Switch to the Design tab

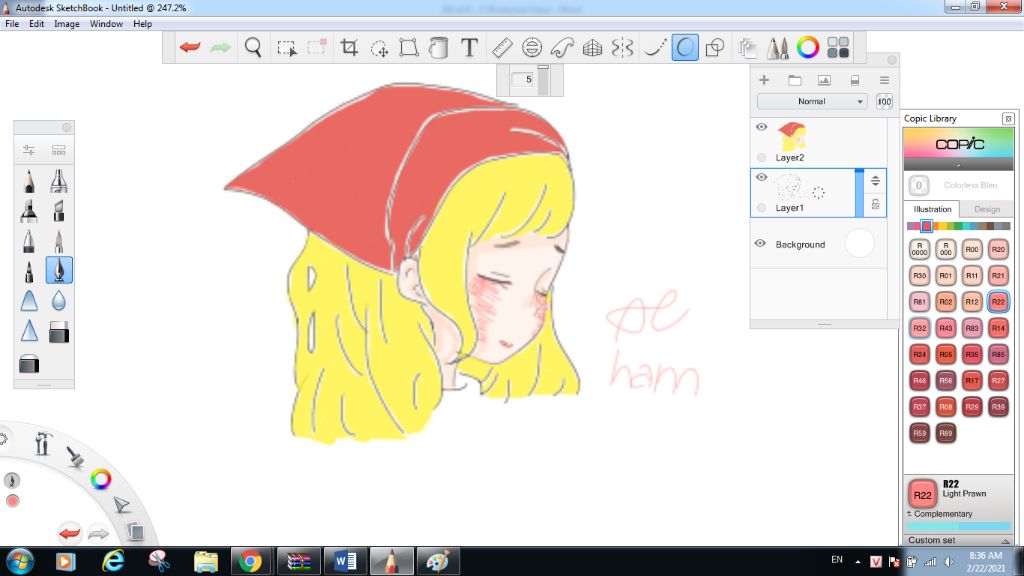coord(987,209)
